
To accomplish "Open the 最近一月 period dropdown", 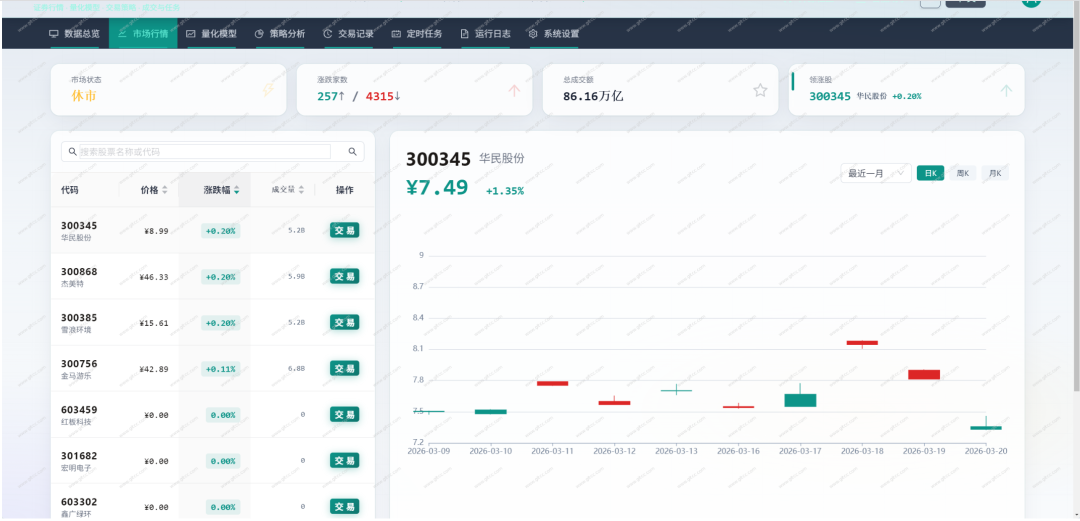I will [875, 173].
